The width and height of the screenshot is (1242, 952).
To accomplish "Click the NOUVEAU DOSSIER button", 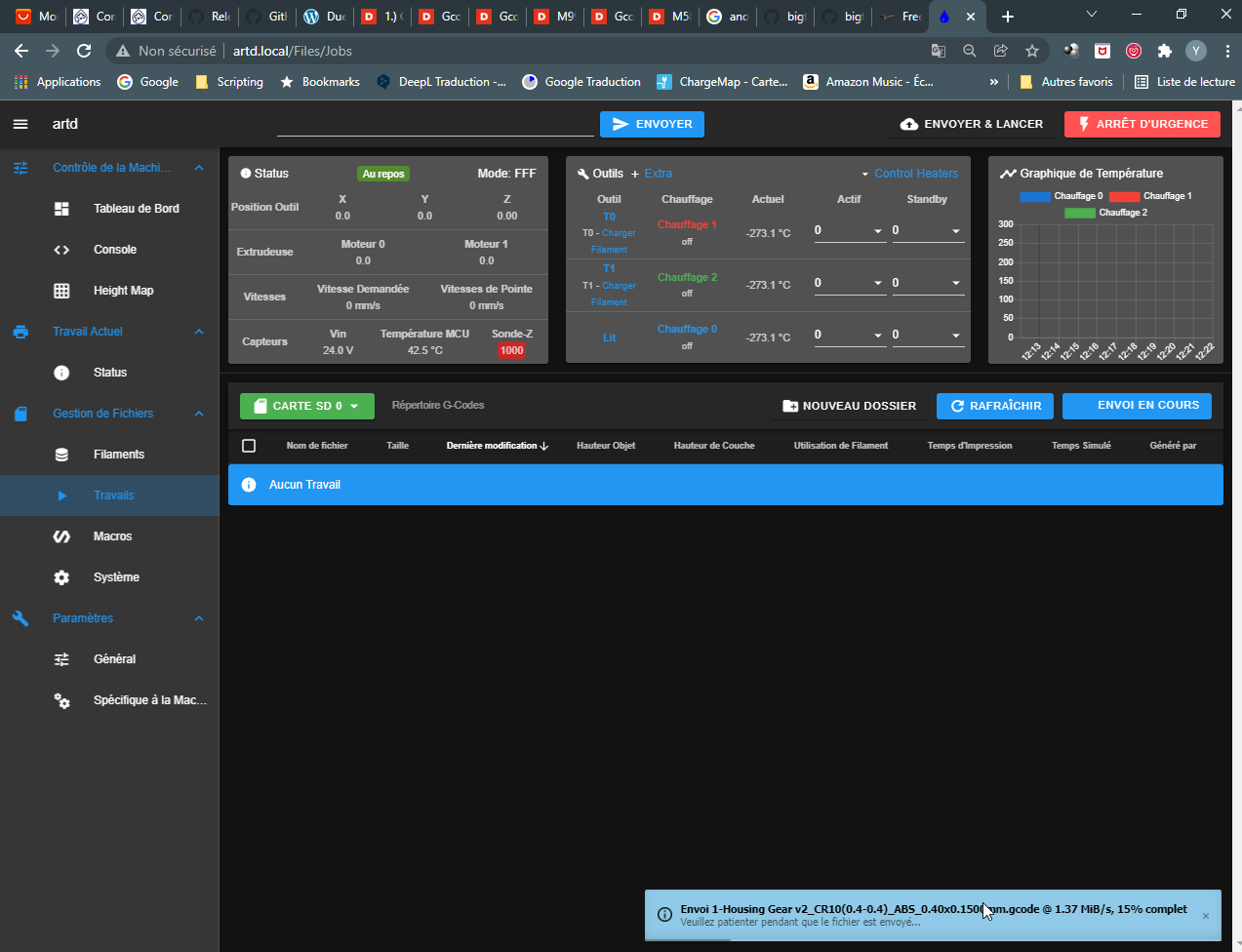I will point(849,406).
